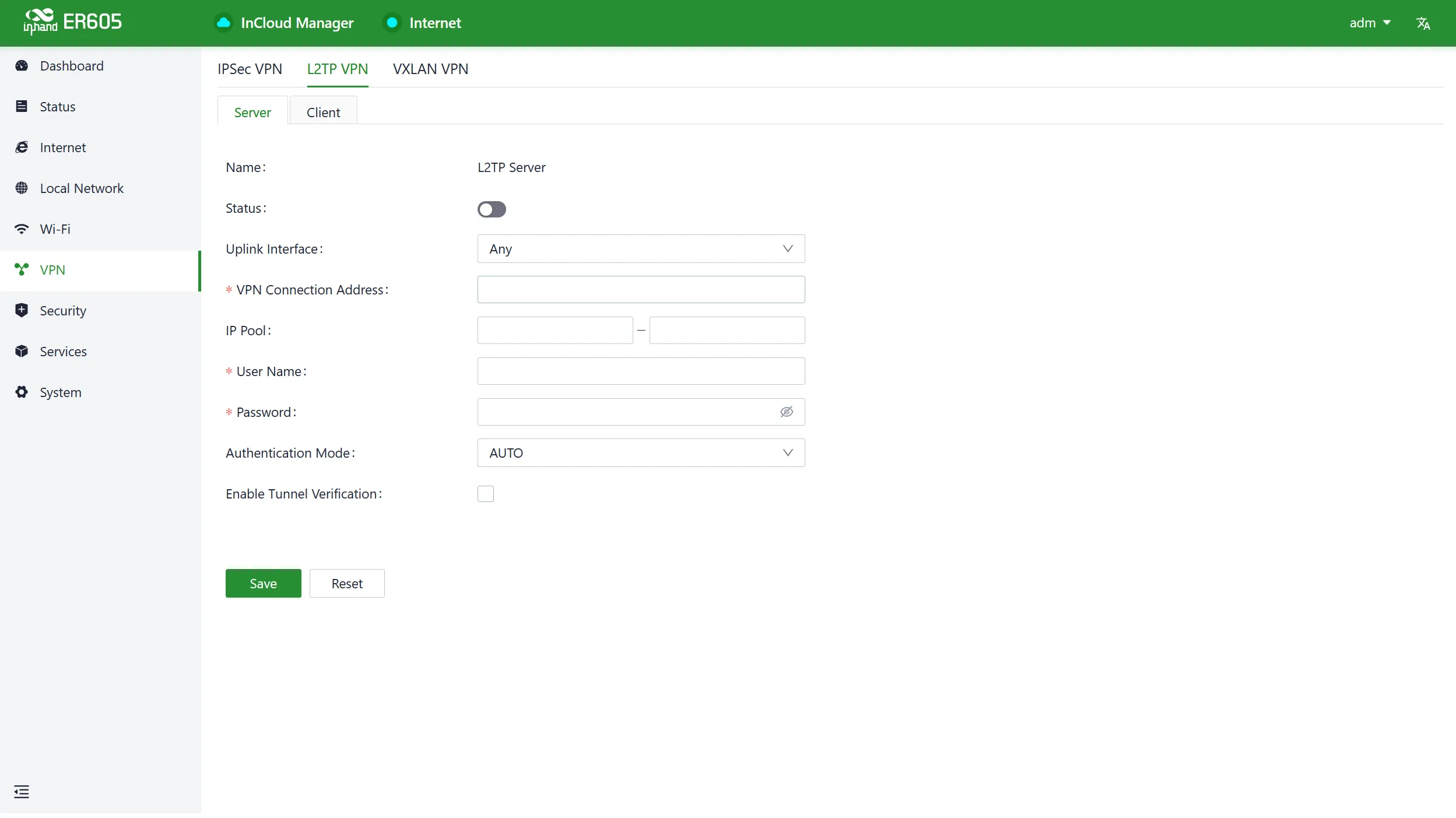Click the InHand ER605 logo

pos(72,22)
